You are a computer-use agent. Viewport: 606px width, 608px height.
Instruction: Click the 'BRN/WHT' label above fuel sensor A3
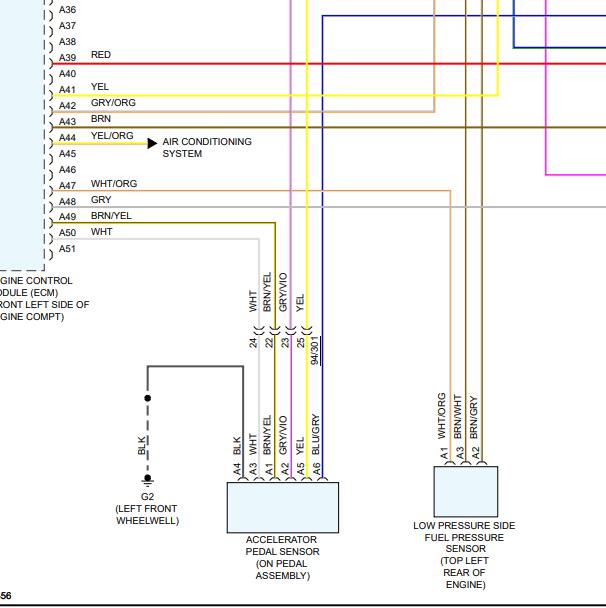458,417
